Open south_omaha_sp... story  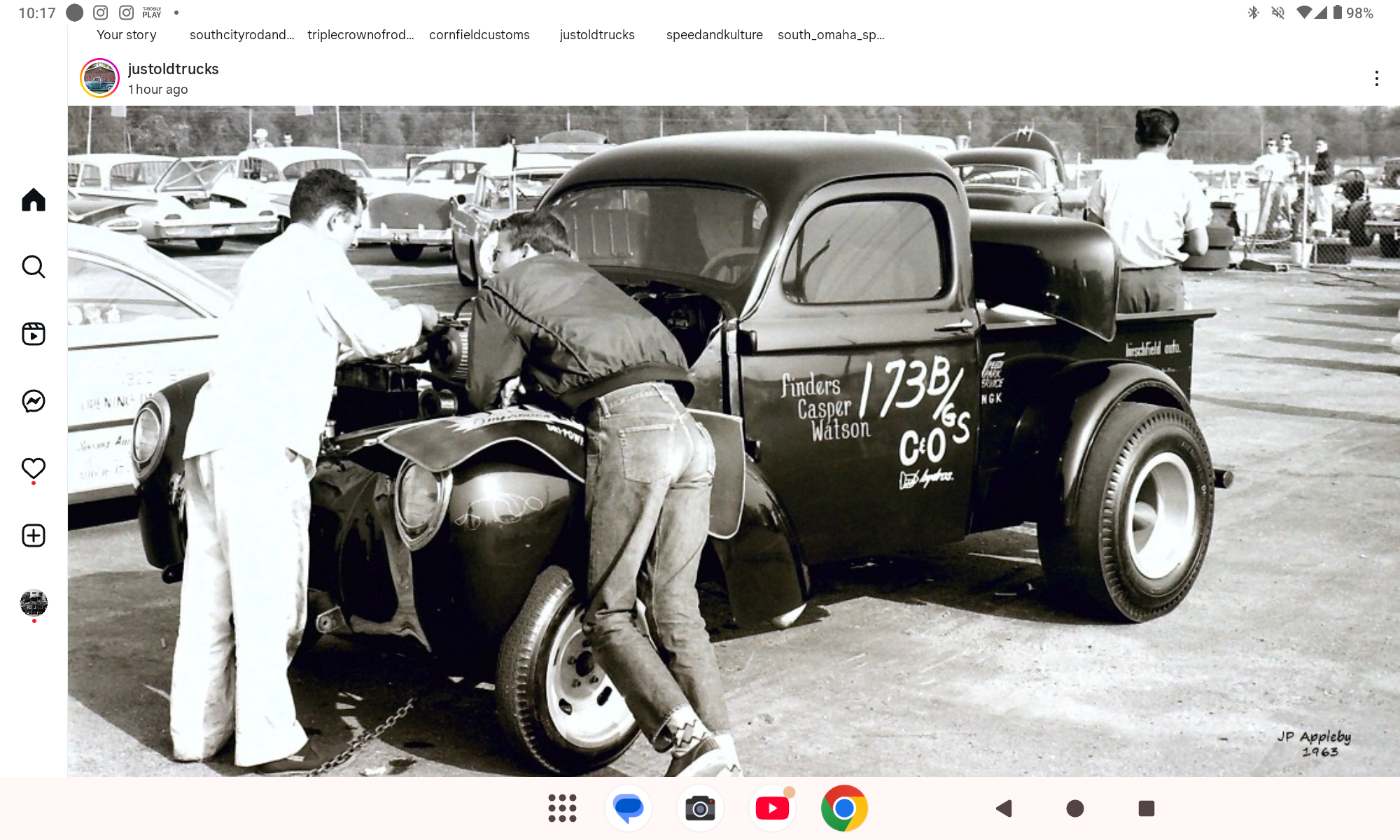point(831,35)
